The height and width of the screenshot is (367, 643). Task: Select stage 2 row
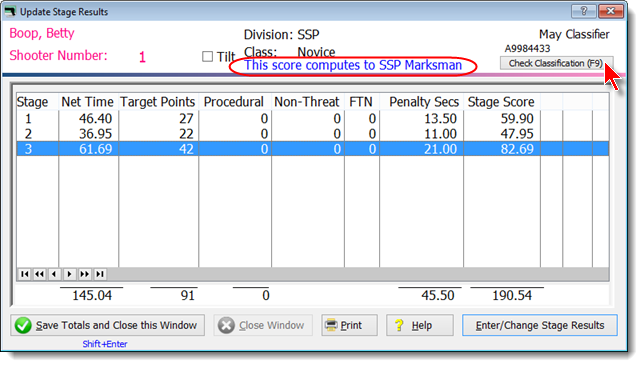click(312, 134)
